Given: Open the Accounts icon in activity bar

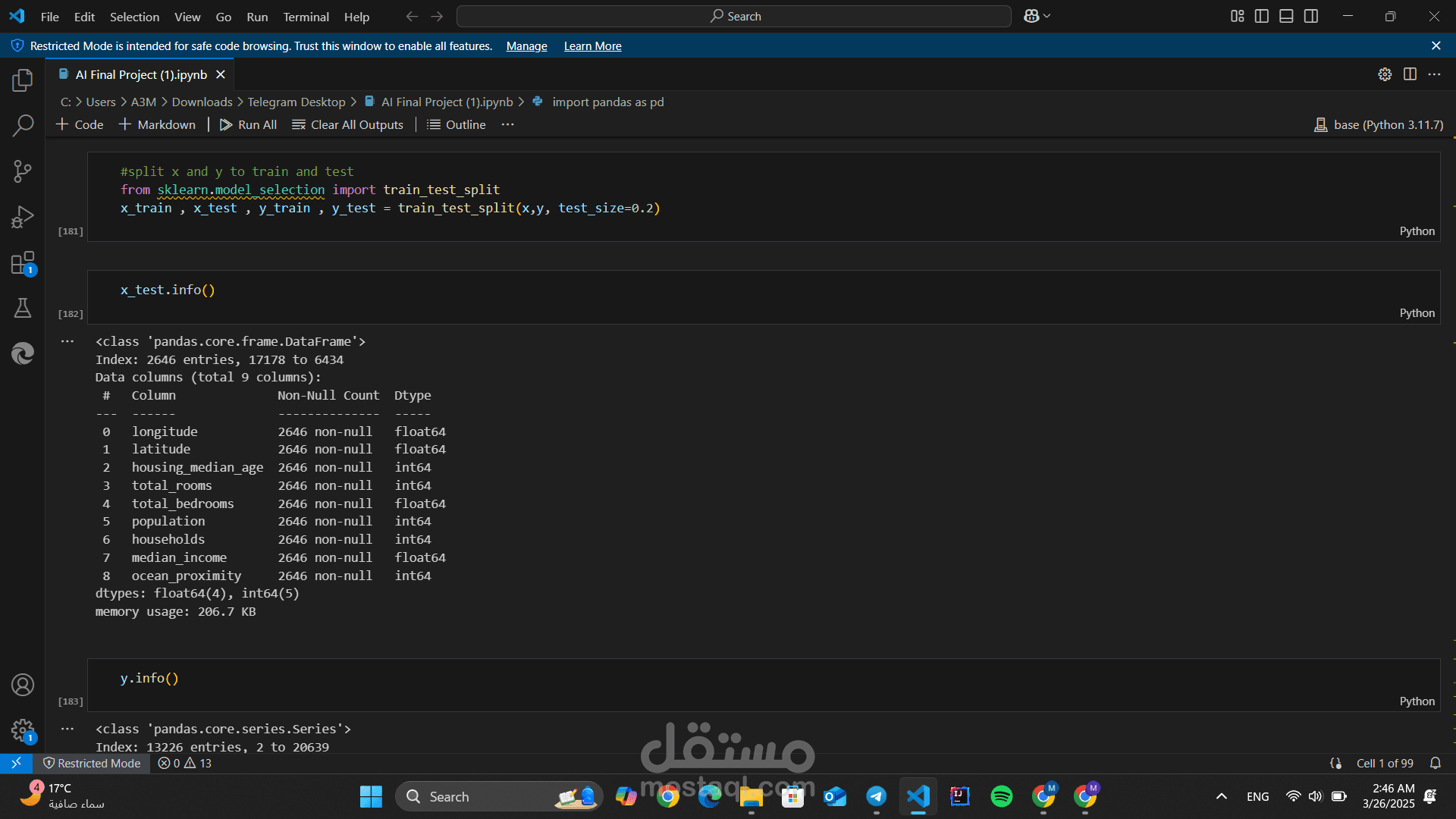Looking at the screenshot, I should click(23, 685).
